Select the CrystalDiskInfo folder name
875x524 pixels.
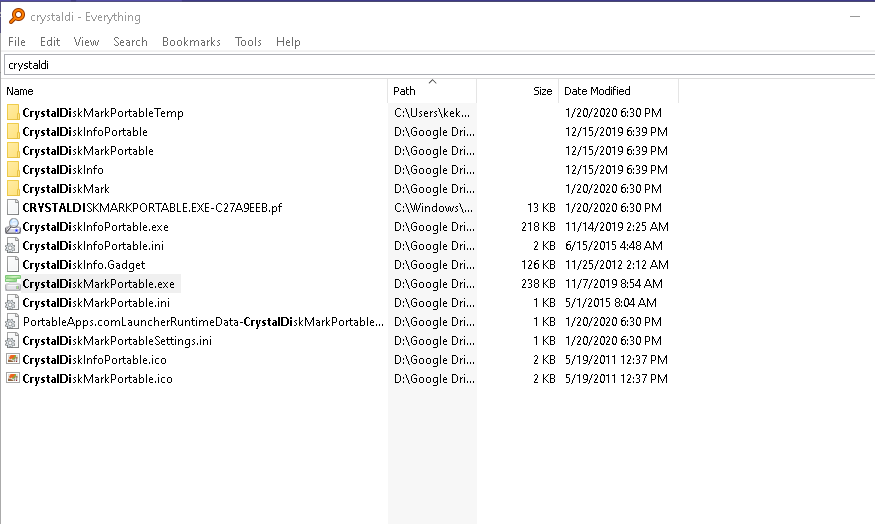click(62, 170)
